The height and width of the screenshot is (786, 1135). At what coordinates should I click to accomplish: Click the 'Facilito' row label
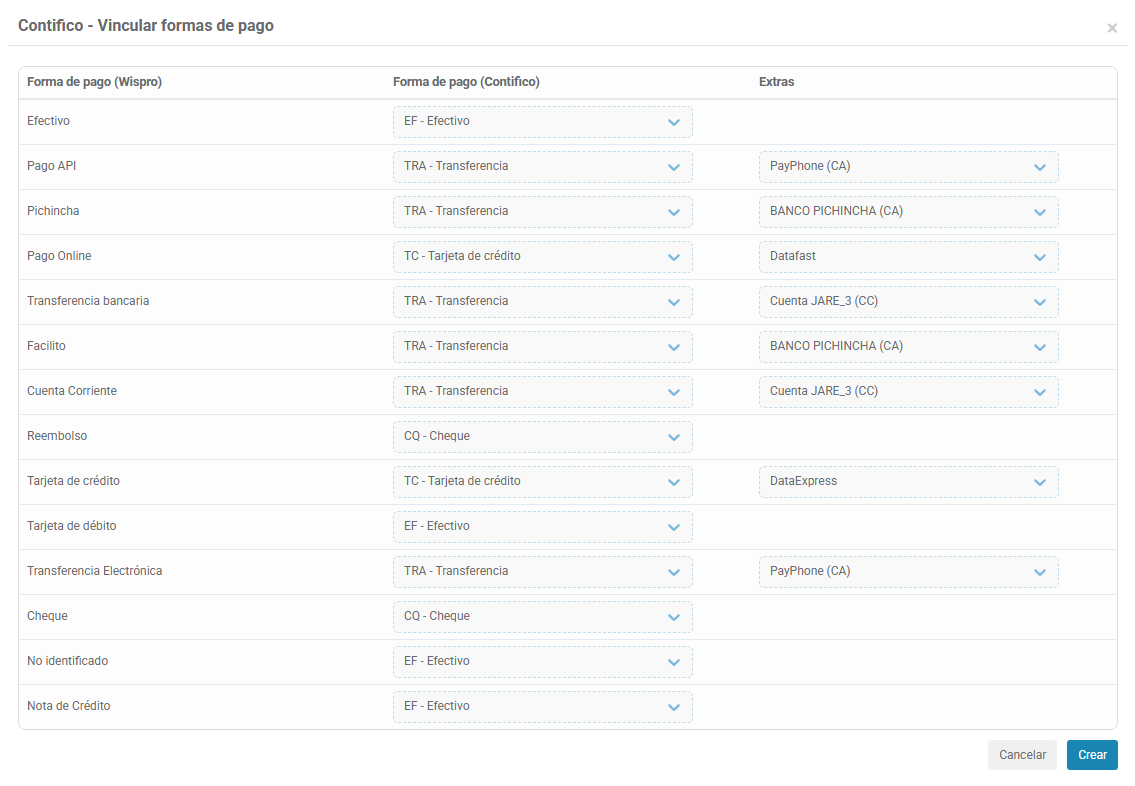click(x=46, y=346)
